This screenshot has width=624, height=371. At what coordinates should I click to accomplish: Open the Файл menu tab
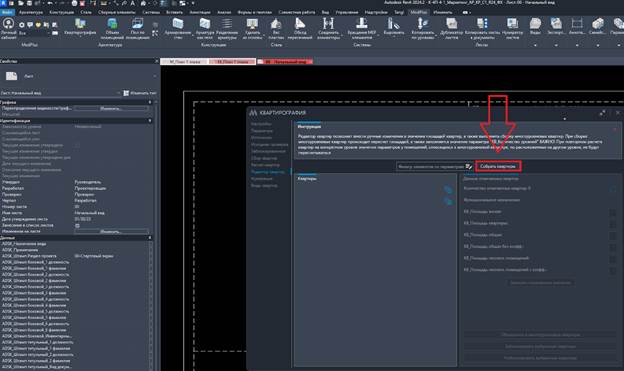coord(7,12)
